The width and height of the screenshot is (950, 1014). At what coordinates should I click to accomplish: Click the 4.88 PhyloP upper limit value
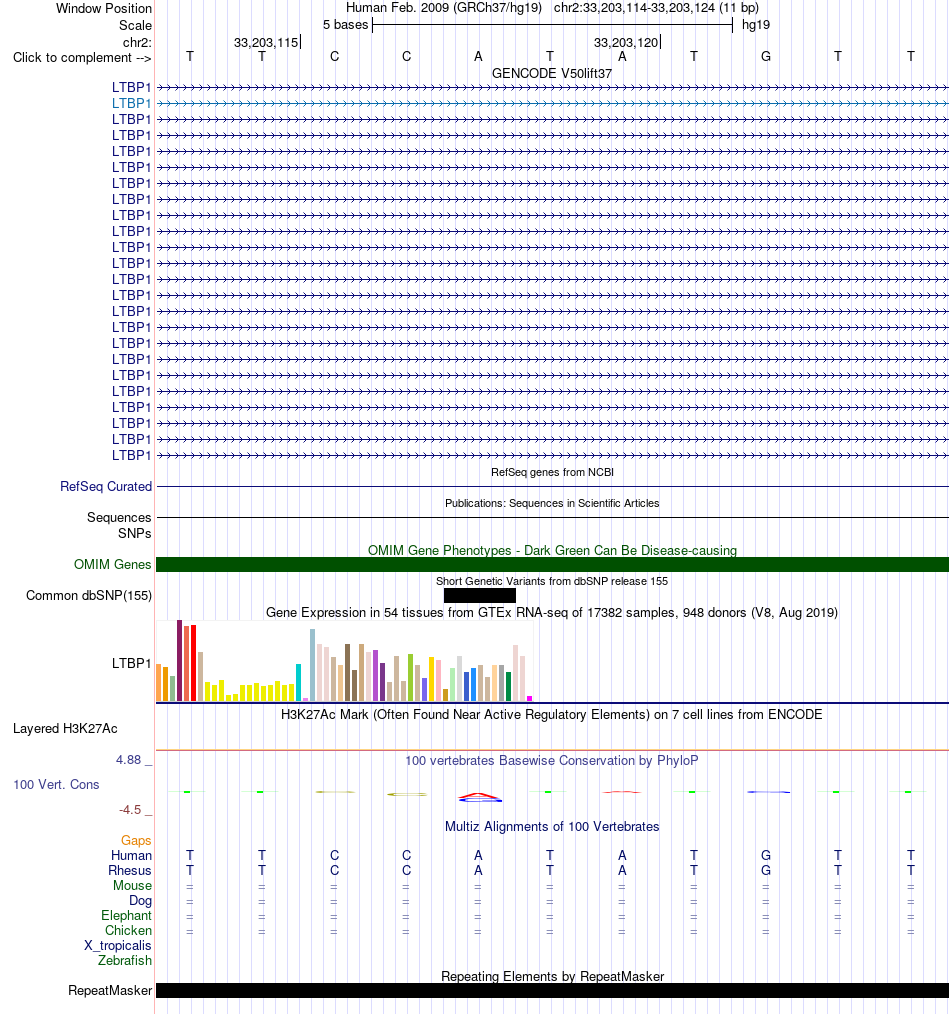coord(128,760)
